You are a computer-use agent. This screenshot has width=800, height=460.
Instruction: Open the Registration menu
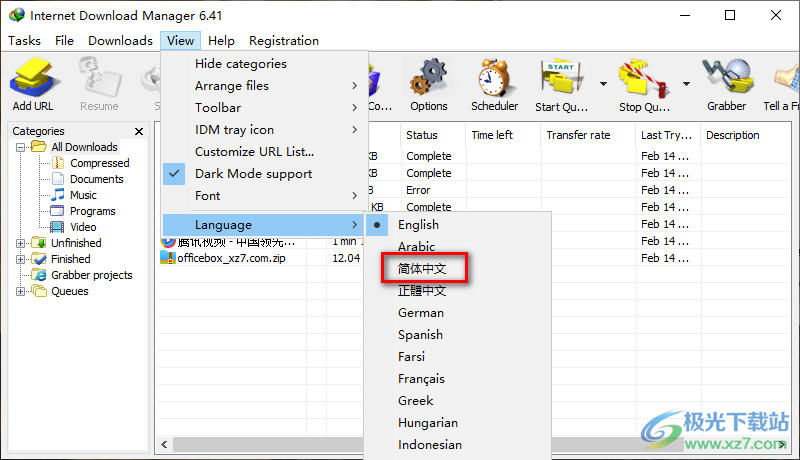(x=284, y=41)
